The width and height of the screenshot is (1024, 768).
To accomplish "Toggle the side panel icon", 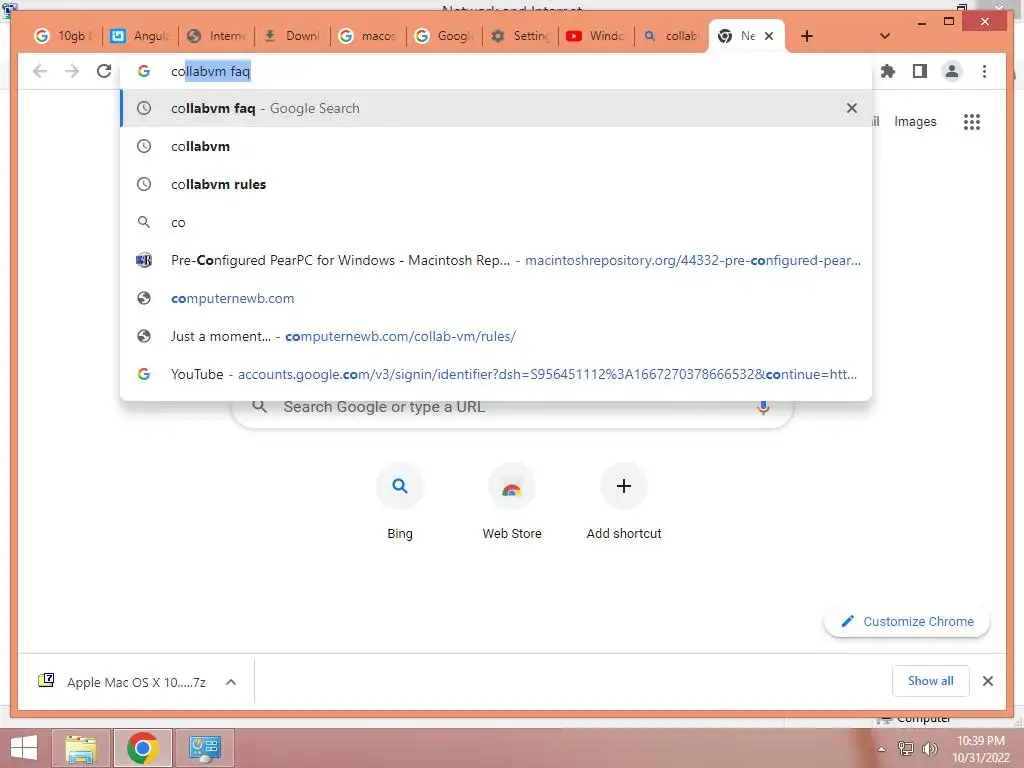I will (920, 71).
